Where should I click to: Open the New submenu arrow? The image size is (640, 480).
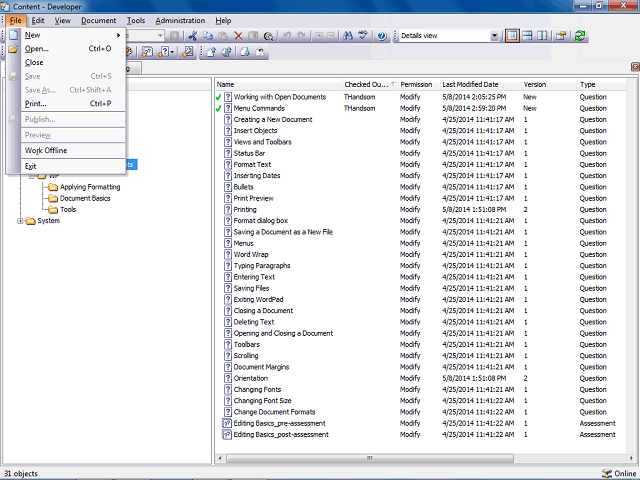point(118,35)
